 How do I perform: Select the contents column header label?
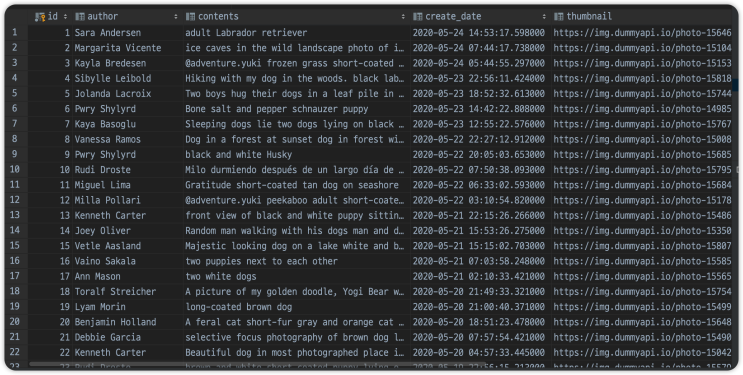pyautogui.click(x=218, y=17)
